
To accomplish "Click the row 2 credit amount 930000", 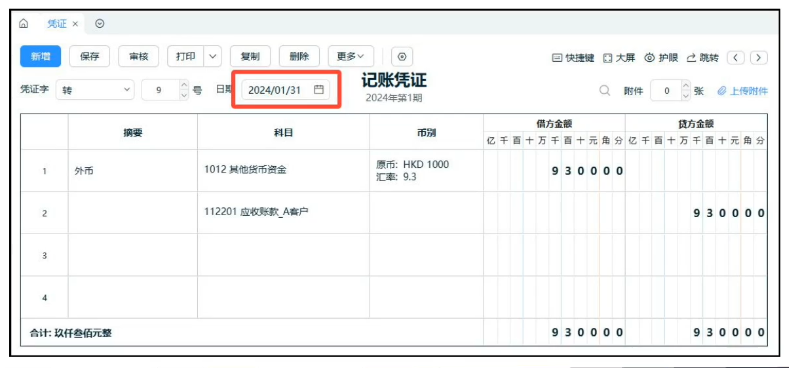I will click(696, 212).
